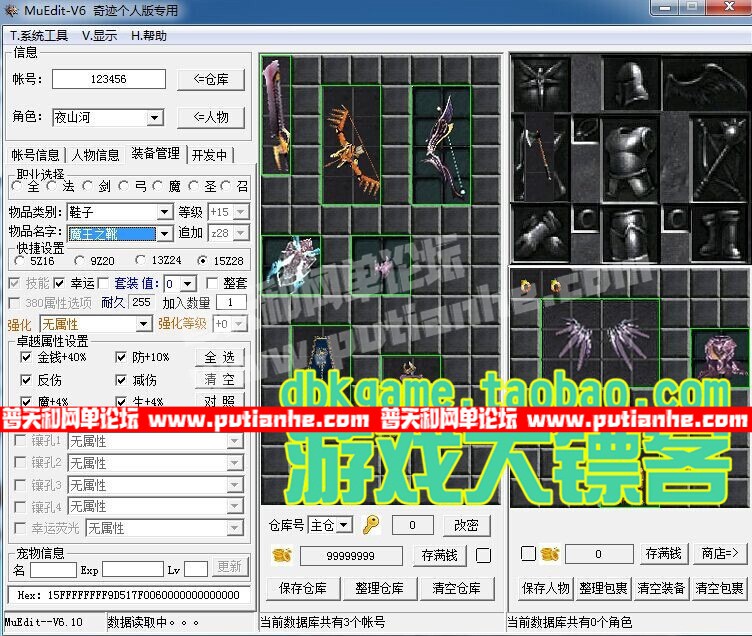The width and height of the screenshot is (752, 636).
Task: Open the 追加 z28 dropdown
Action: point(241,233)
